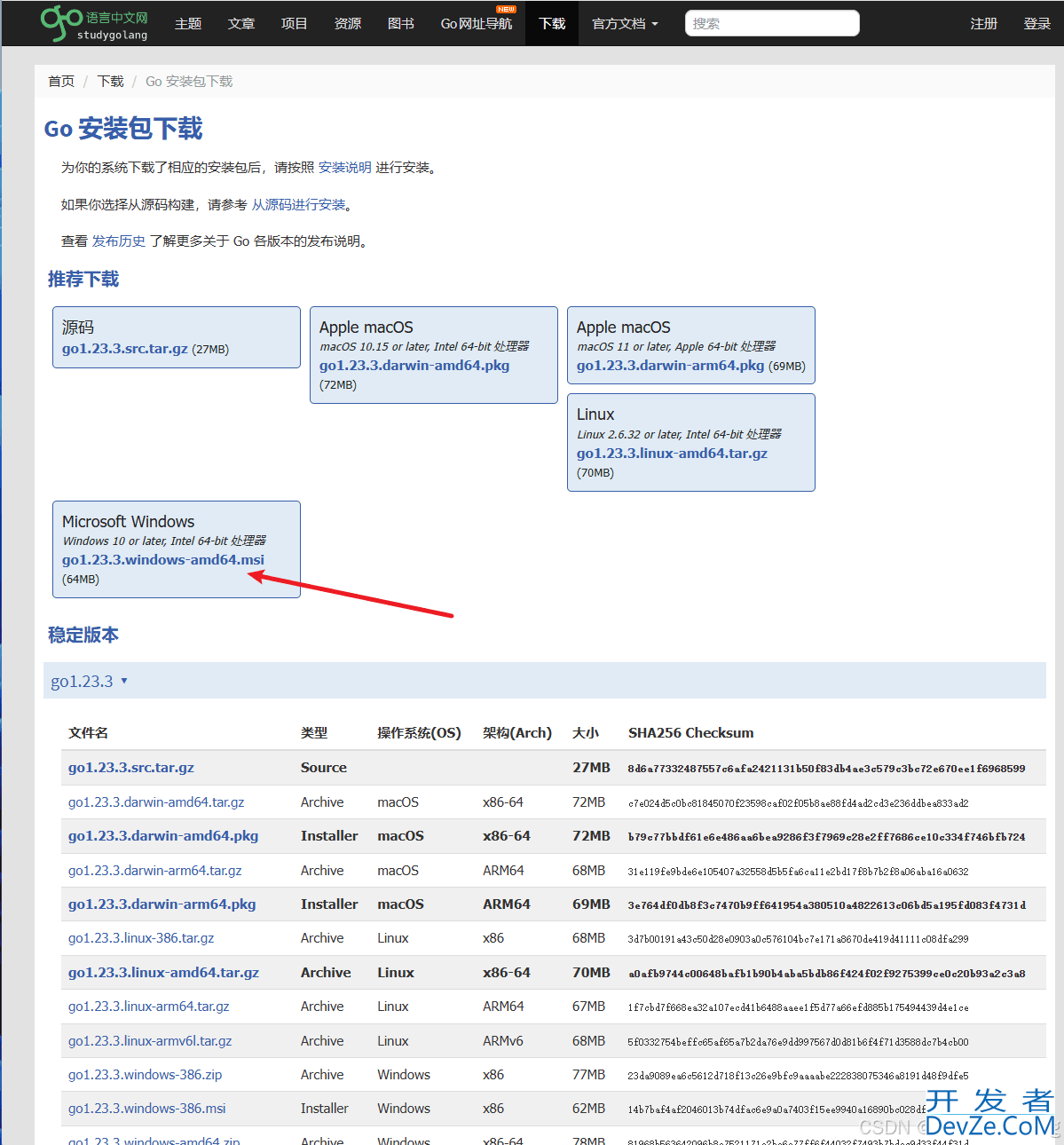Open the 从源码进行安装 link
The height and width of the screenshot is (1145, 1064).
click(x=299, y=205)
